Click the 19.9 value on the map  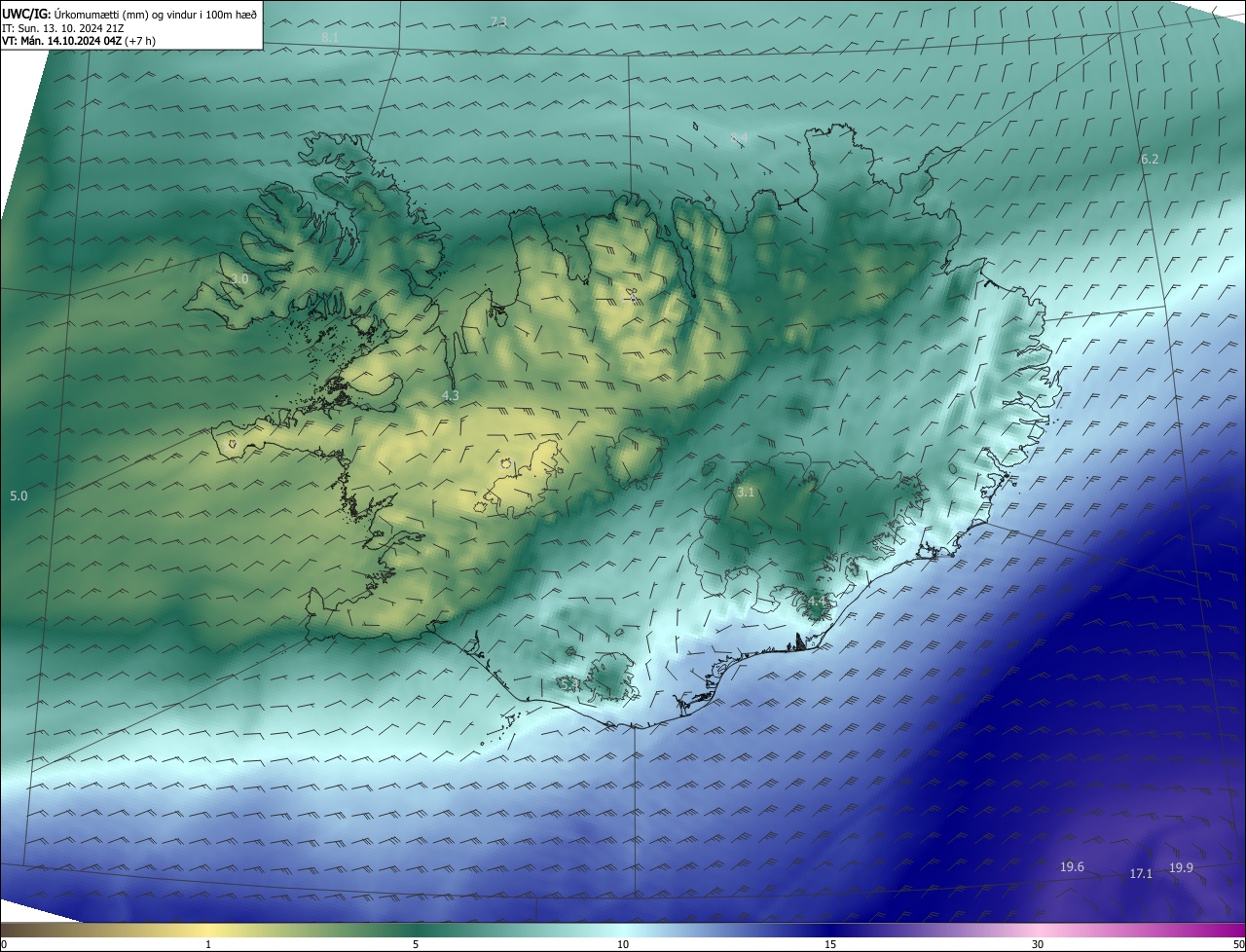point(1181,868)
